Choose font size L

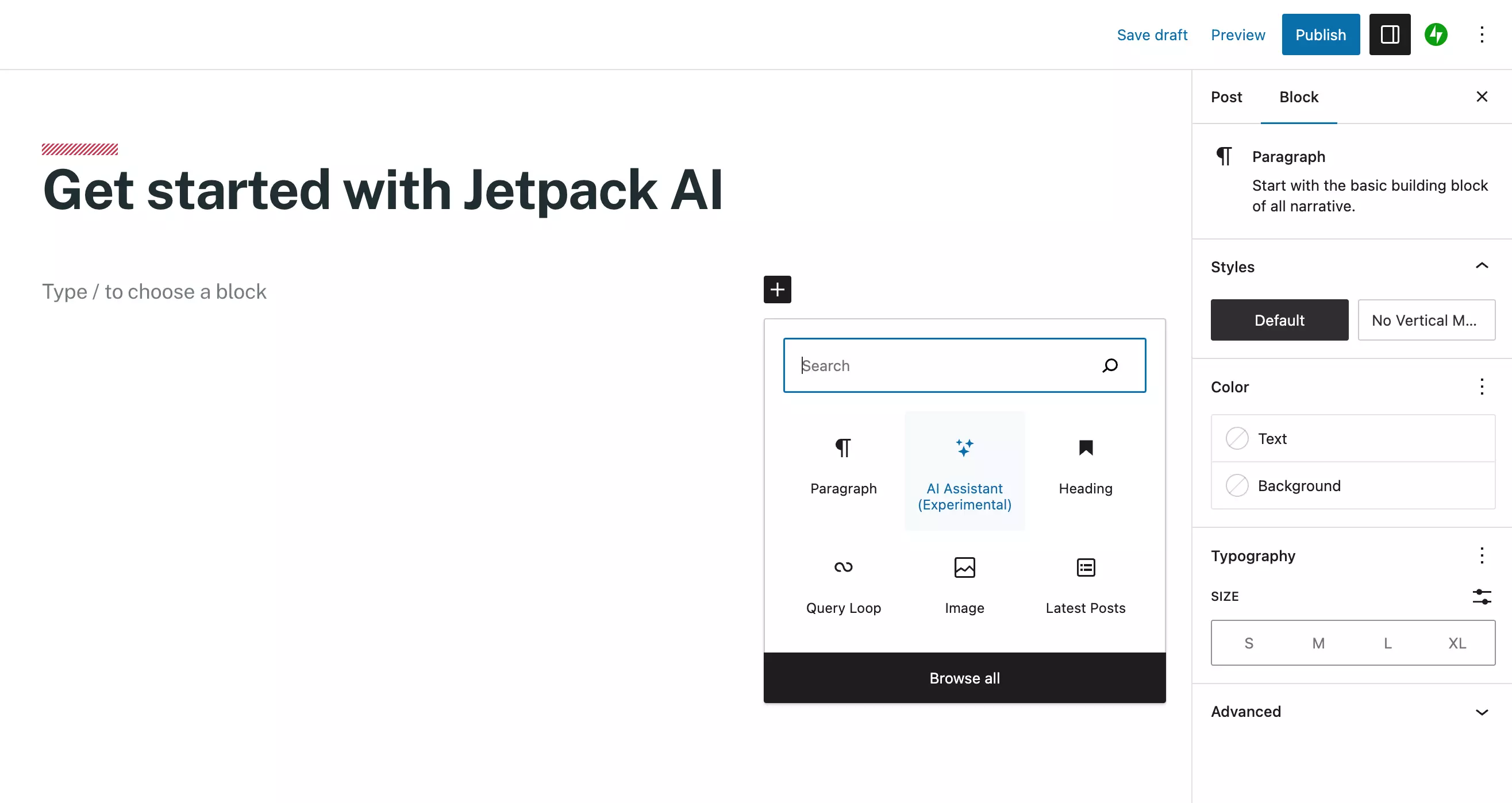coord(1387,643)
